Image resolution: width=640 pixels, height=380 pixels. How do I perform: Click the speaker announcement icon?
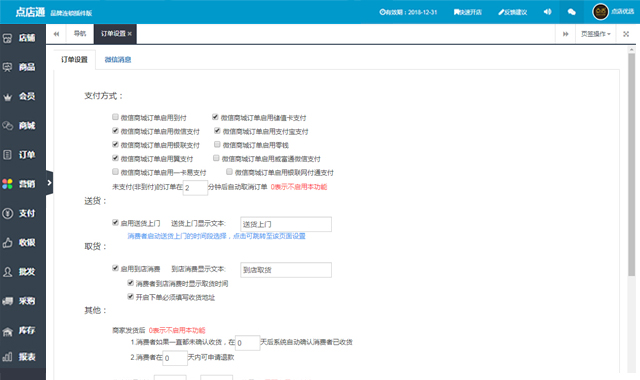[547, 12]
